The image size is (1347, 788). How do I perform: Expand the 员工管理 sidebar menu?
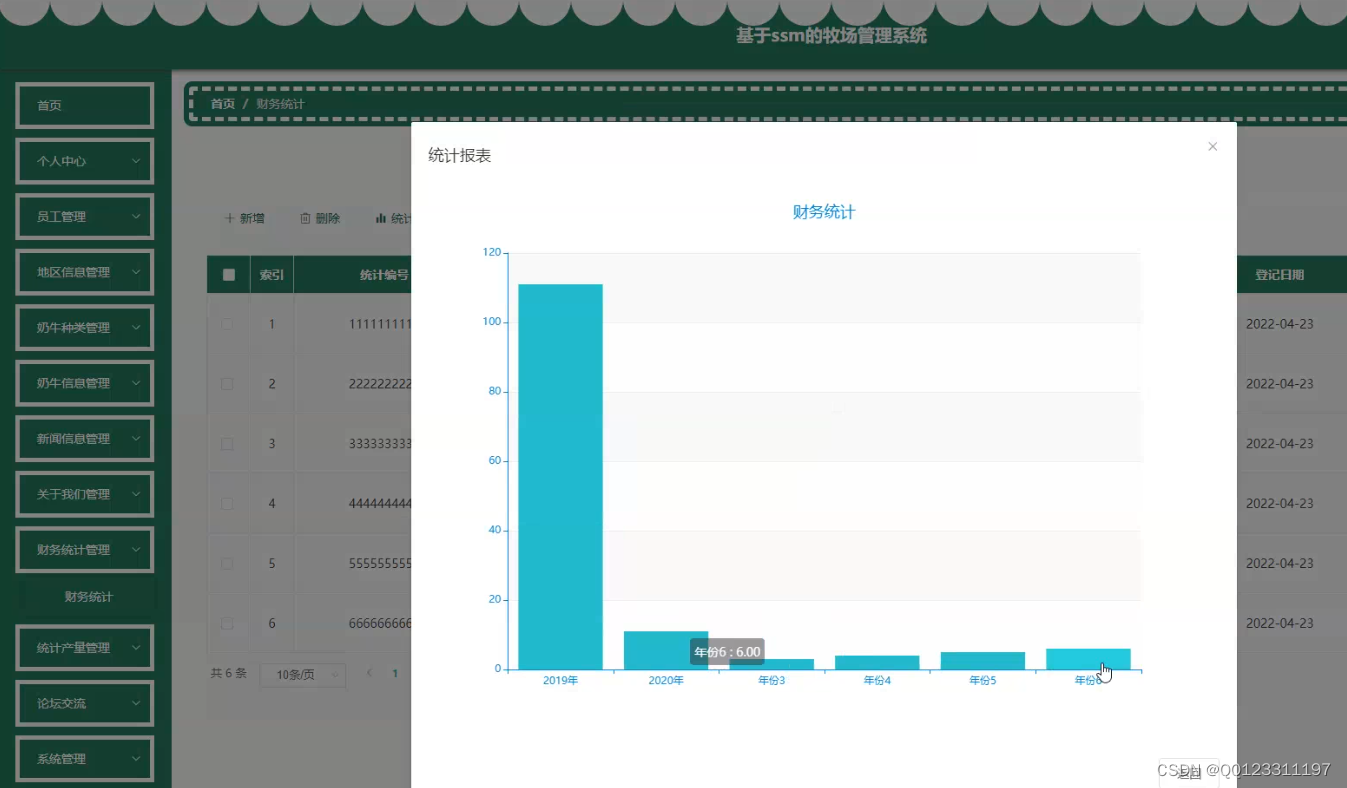tap(84, 217)
